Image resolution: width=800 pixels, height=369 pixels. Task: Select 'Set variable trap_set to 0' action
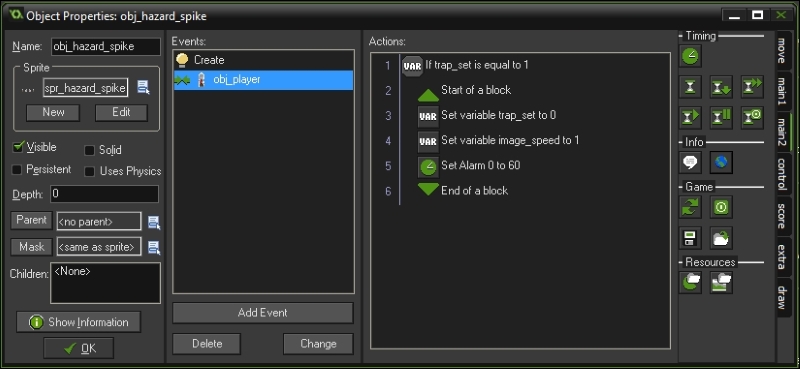click(x=498, y=115)
